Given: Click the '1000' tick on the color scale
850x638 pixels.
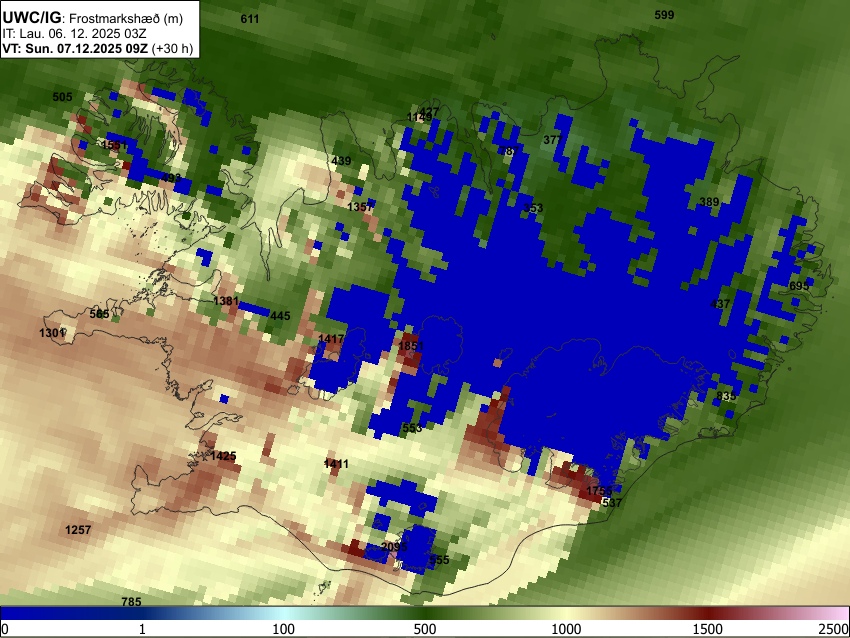Looking at the screenshot, I should click(x=566, y=629).
